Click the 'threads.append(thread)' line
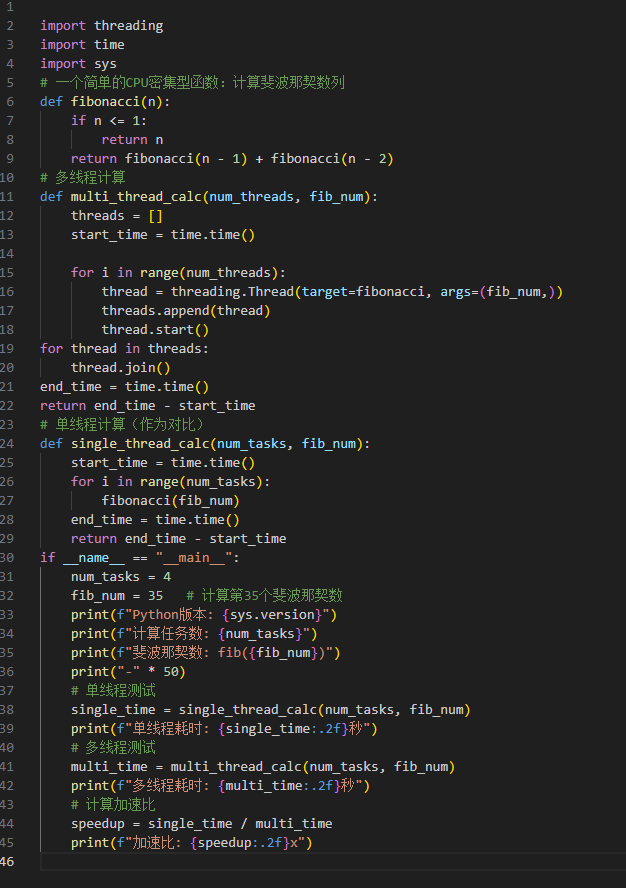Image resolution: width=626 pixels, height=888 pixels. click(186, 310)
